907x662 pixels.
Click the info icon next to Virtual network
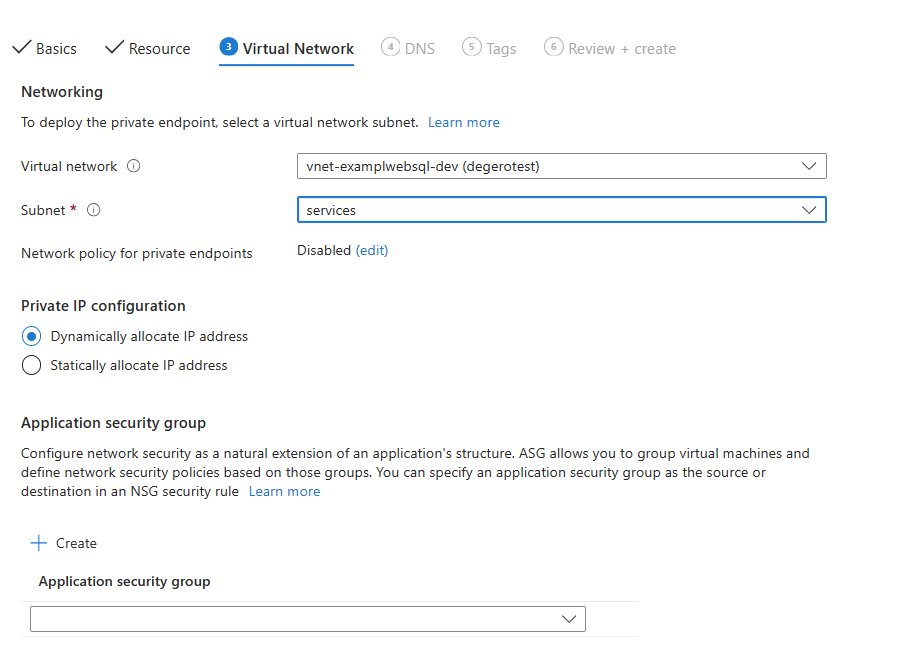pos(134,167)
